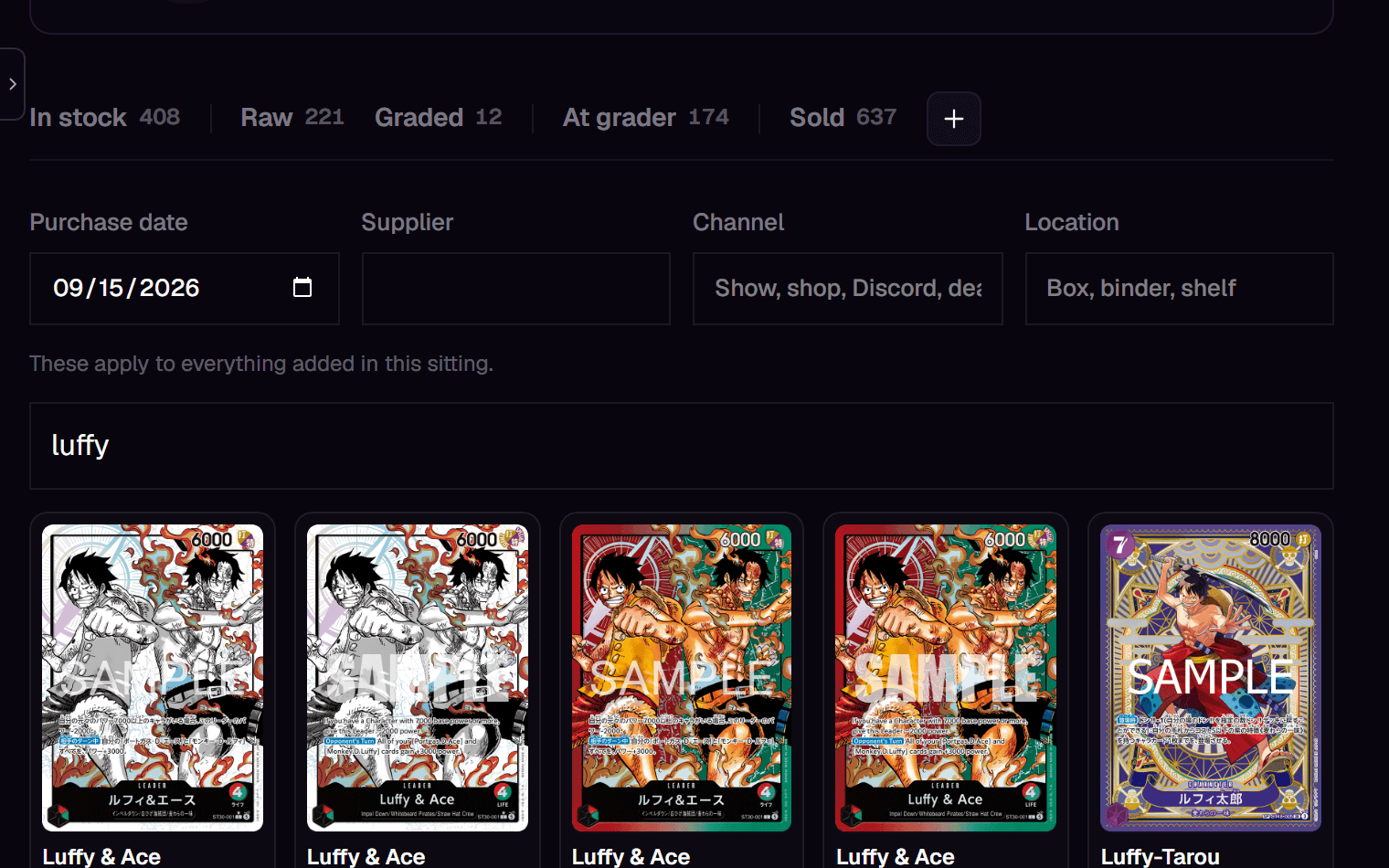
Task: Open the In stock tab
Action: pos(104,118)
